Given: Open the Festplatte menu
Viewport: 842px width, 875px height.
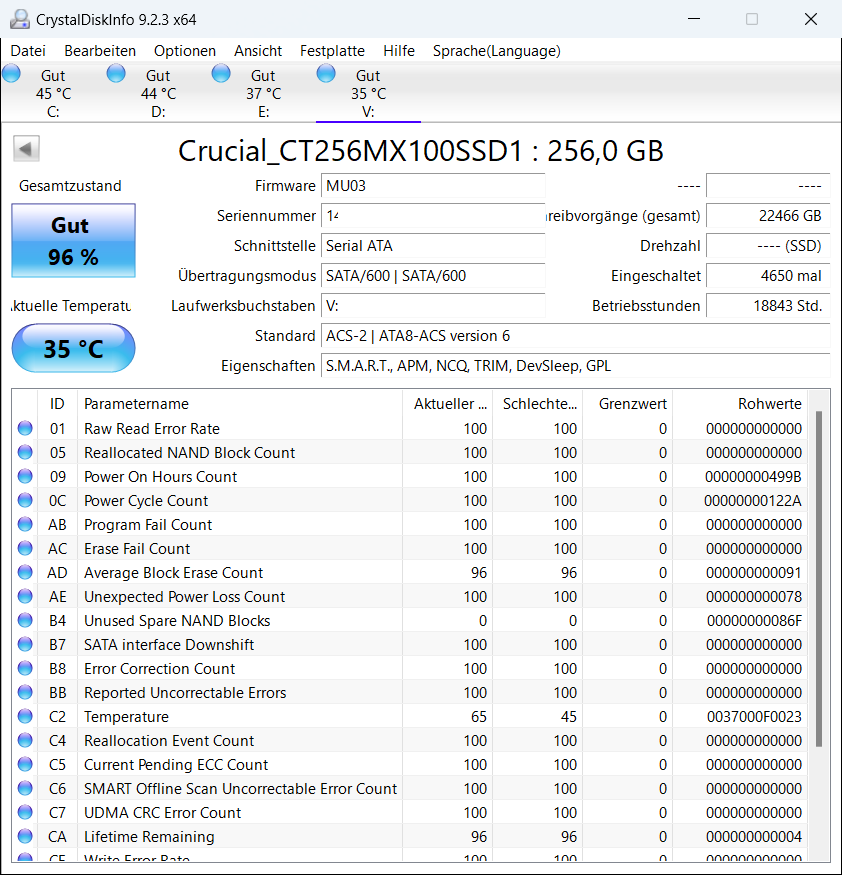Looking at the screenshot, I should [332, 50].
